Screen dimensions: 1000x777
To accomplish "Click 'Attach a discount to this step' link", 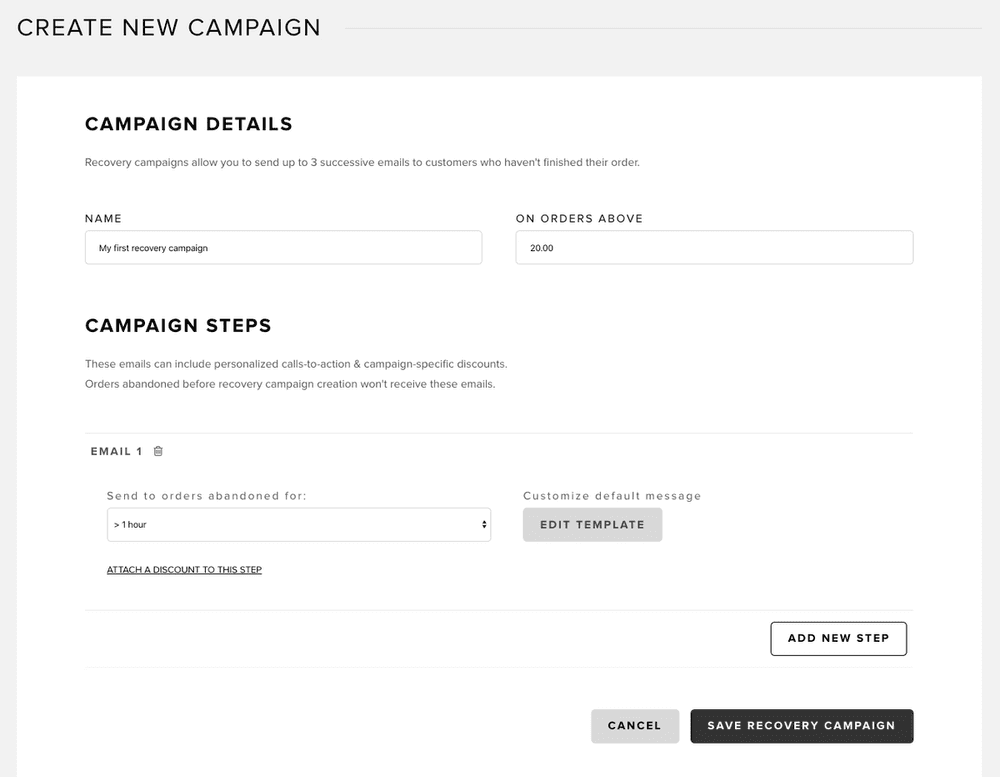I will [184, 570].
